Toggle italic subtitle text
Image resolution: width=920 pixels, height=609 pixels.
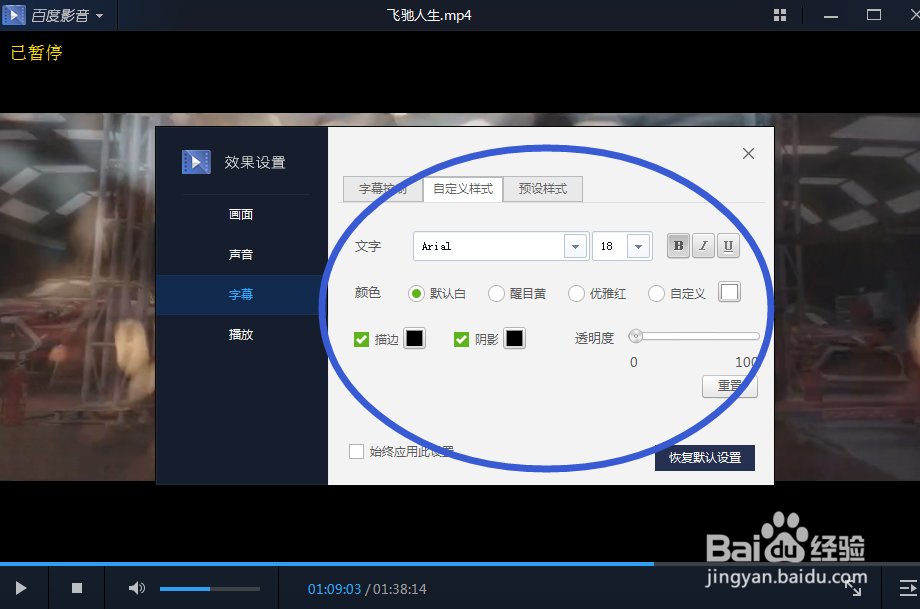click(703, 246)
